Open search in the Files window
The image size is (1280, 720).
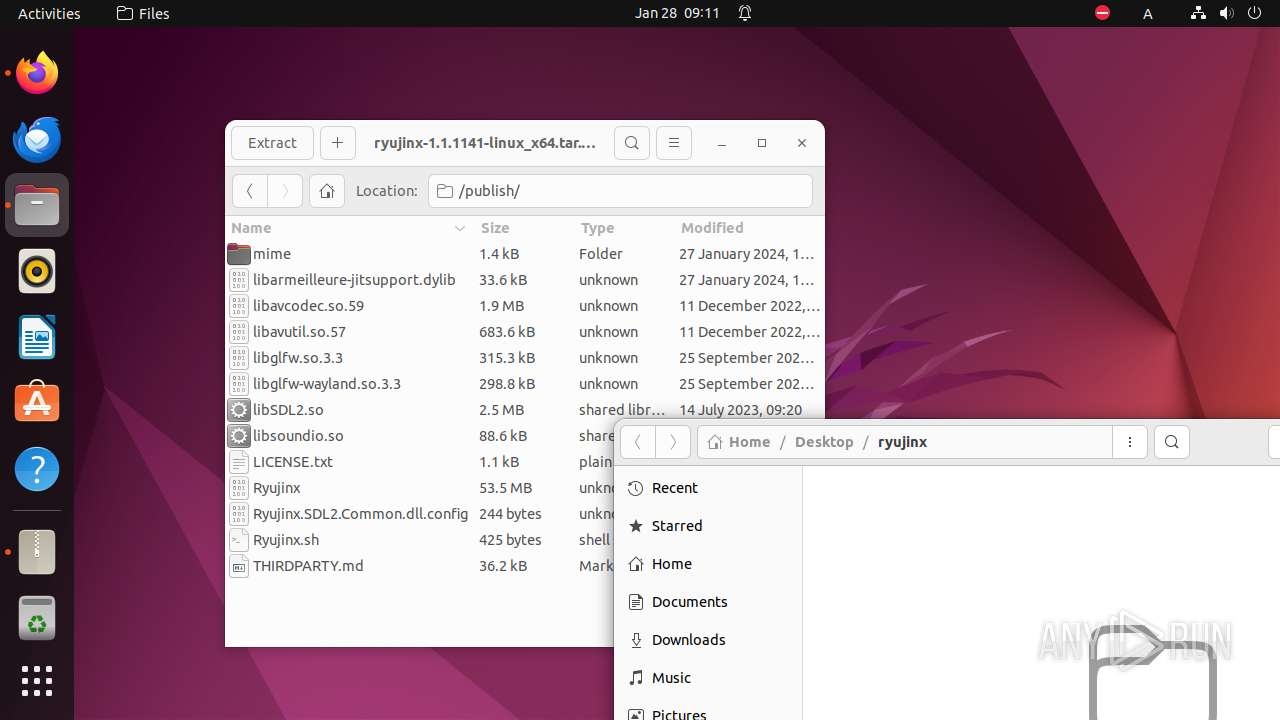click(1172, 442)
